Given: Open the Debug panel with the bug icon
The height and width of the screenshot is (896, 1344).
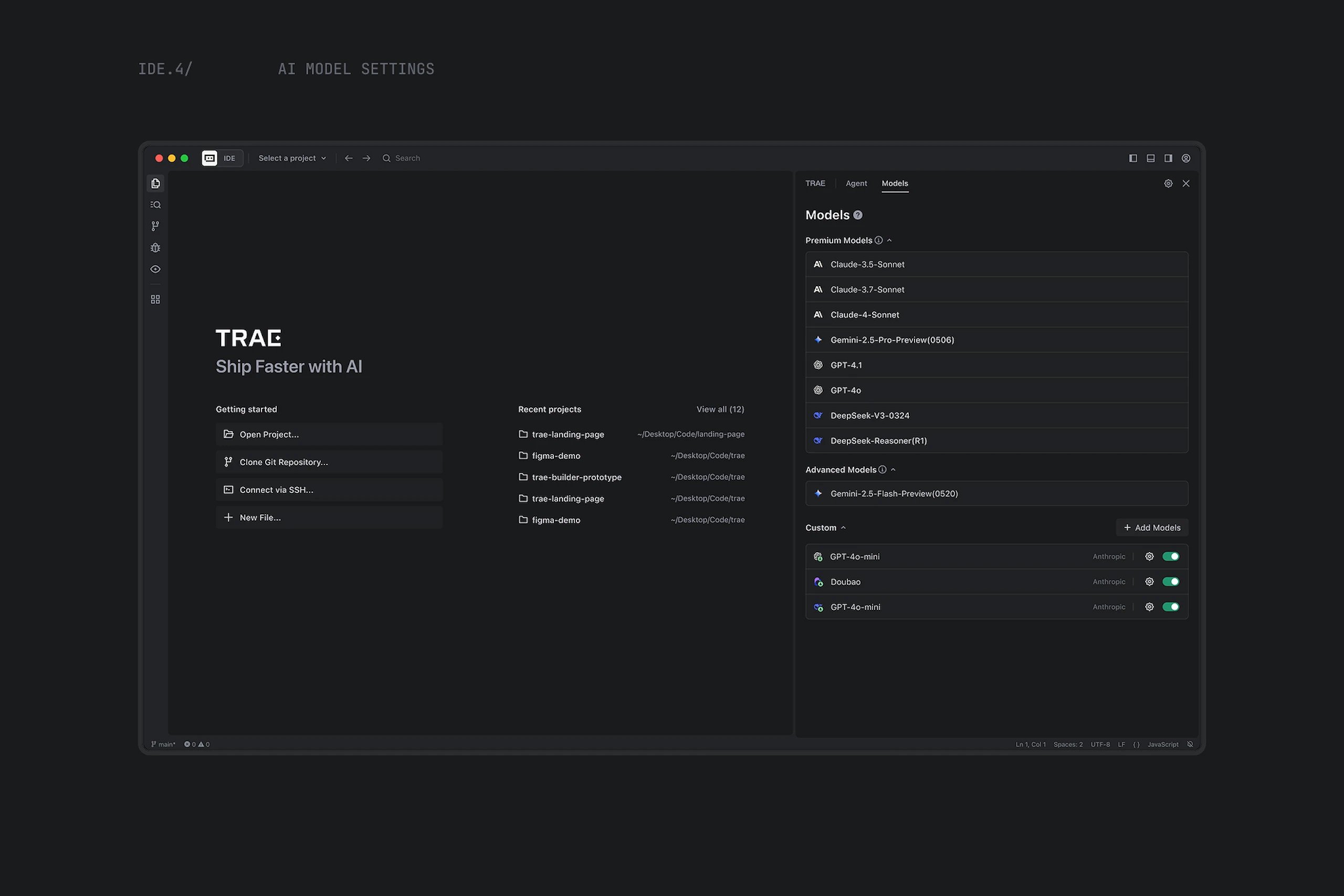Looking at the screenshot, I should click(x=155, y=247).
